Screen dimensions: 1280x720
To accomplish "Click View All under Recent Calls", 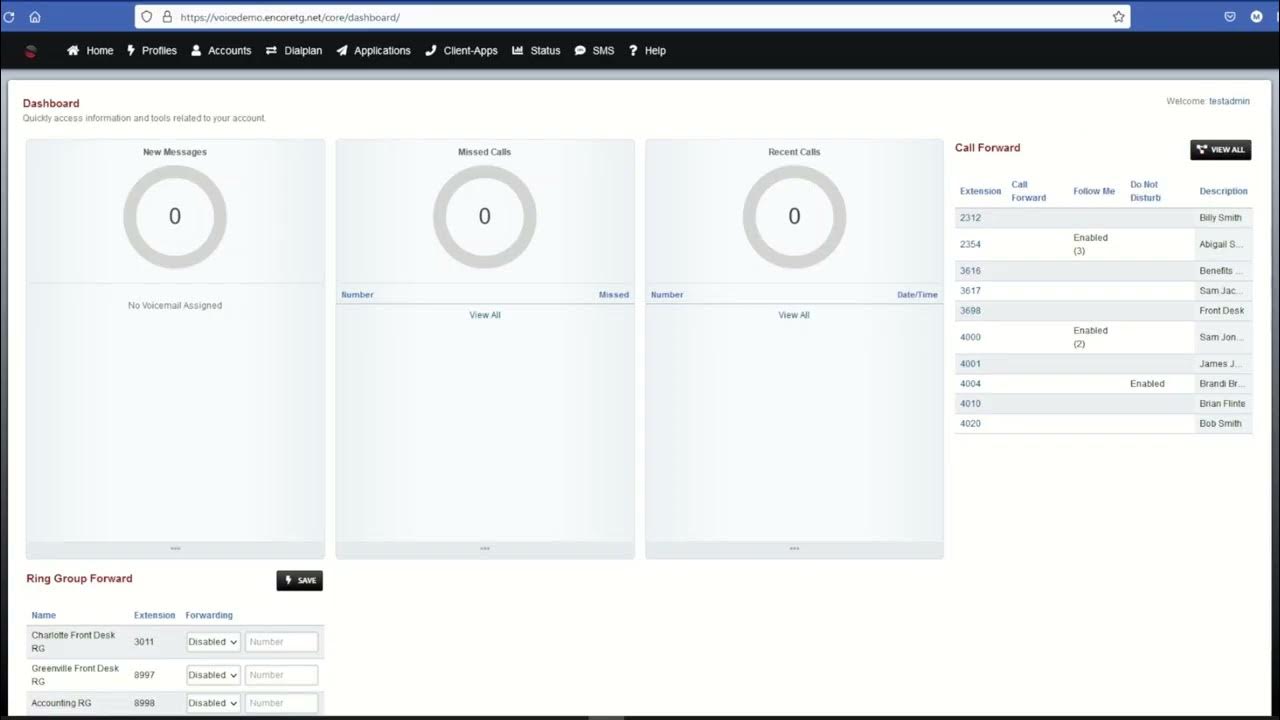I will click(x=794, y=315).
